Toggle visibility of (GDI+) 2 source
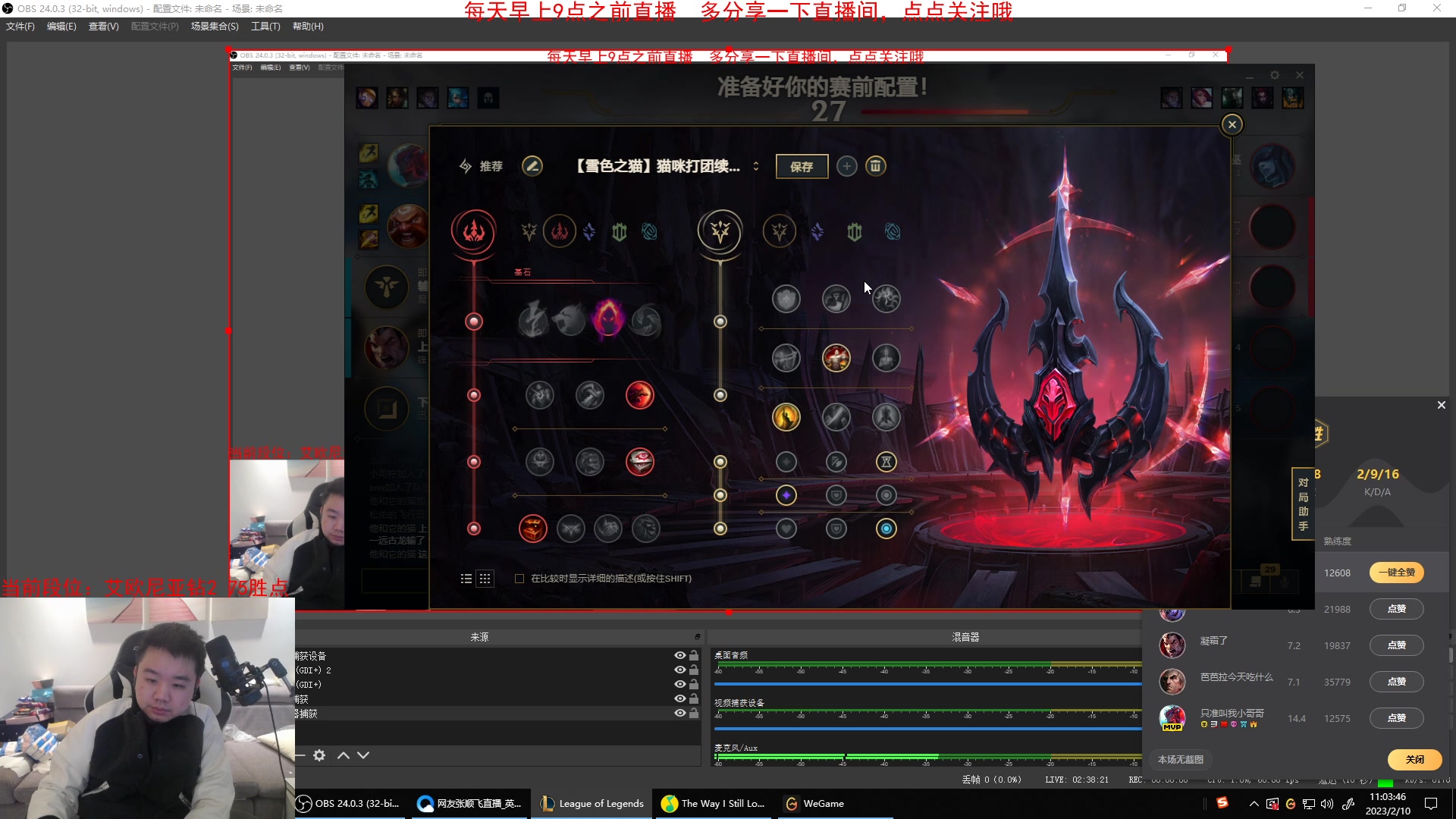Viewport: 1456px width, 819px height. [680, 670]
